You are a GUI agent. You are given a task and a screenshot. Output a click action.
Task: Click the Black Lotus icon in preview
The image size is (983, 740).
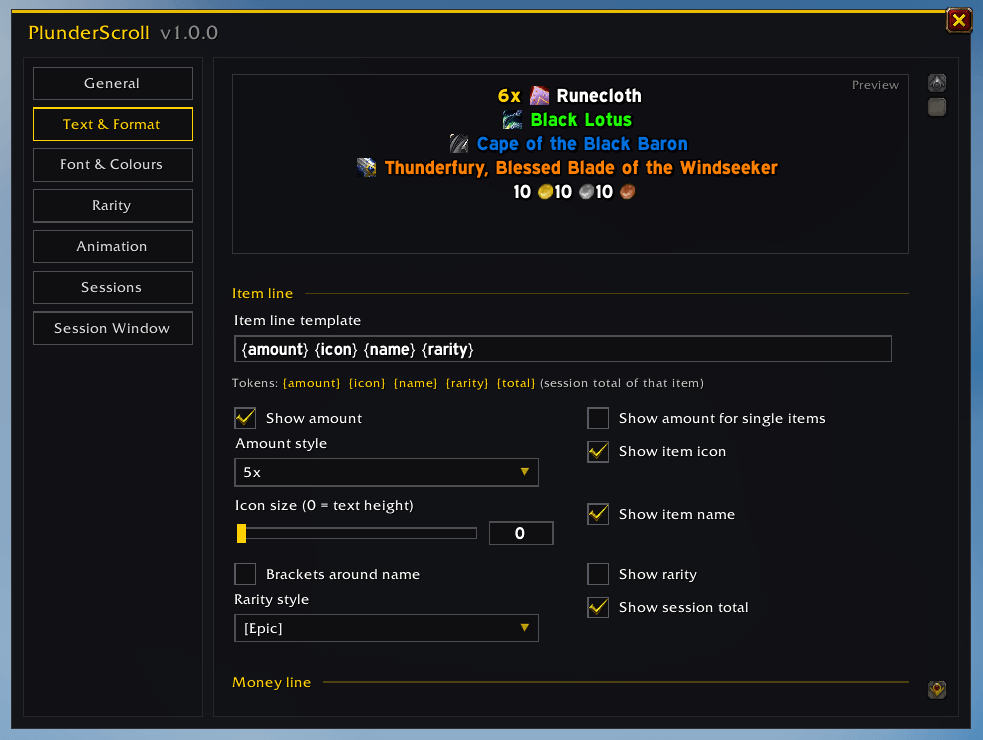512,119
